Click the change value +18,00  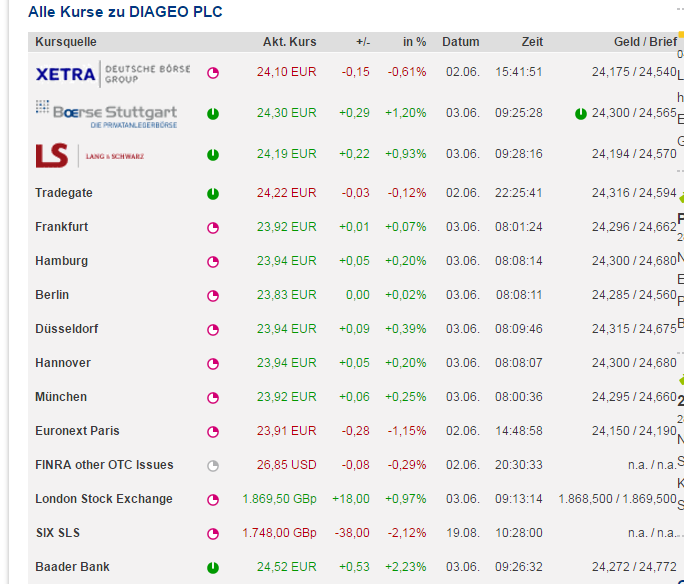tap(351, 499)
